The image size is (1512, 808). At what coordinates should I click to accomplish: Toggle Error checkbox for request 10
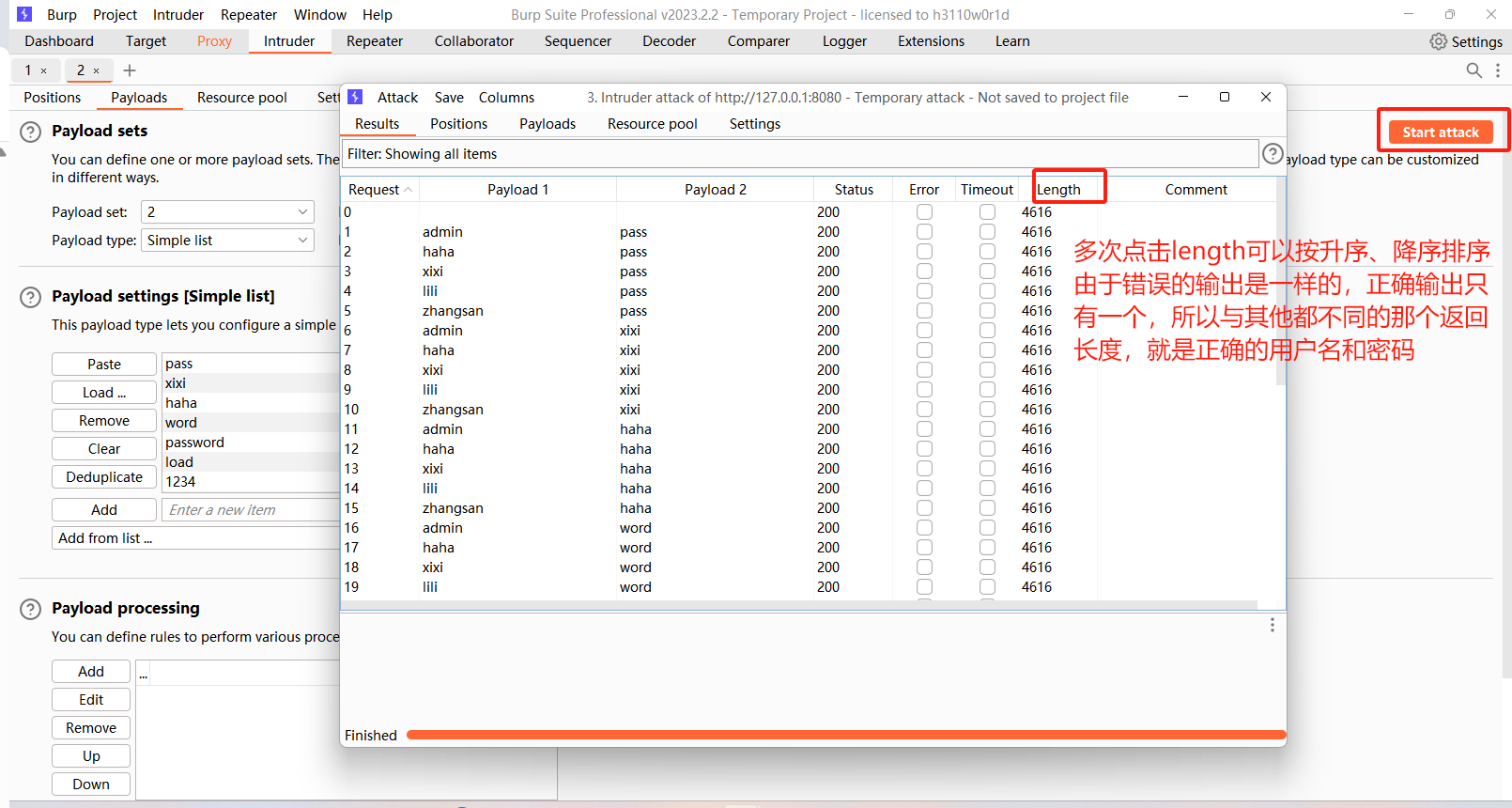coord(925,410)
